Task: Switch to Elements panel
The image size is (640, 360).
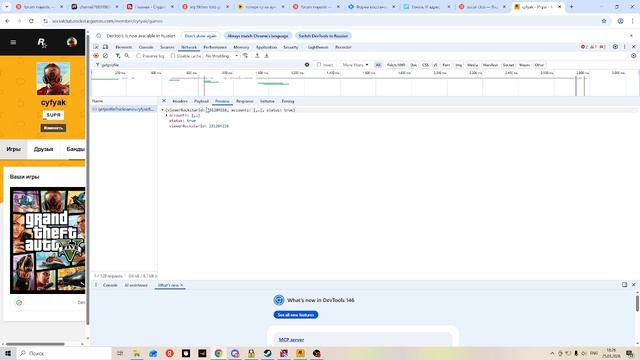Action: [x=124, y=47]
